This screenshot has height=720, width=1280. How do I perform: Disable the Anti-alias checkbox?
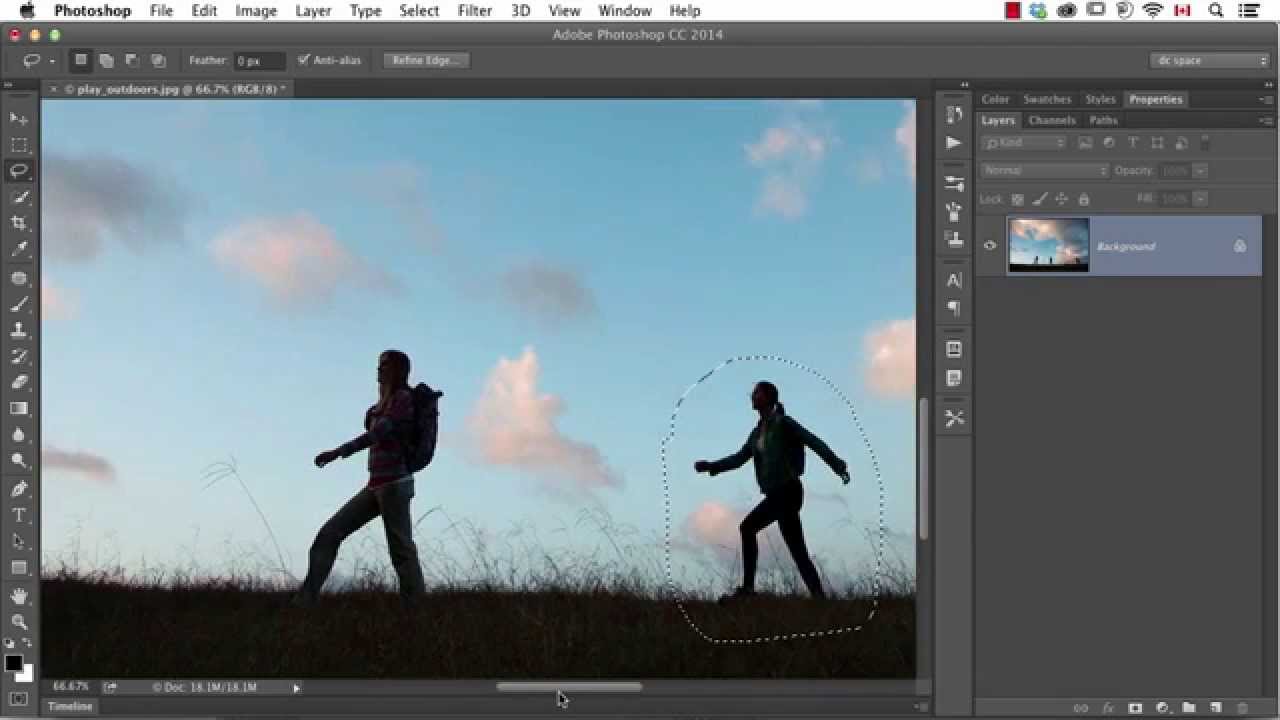click(x=304, y=60)
